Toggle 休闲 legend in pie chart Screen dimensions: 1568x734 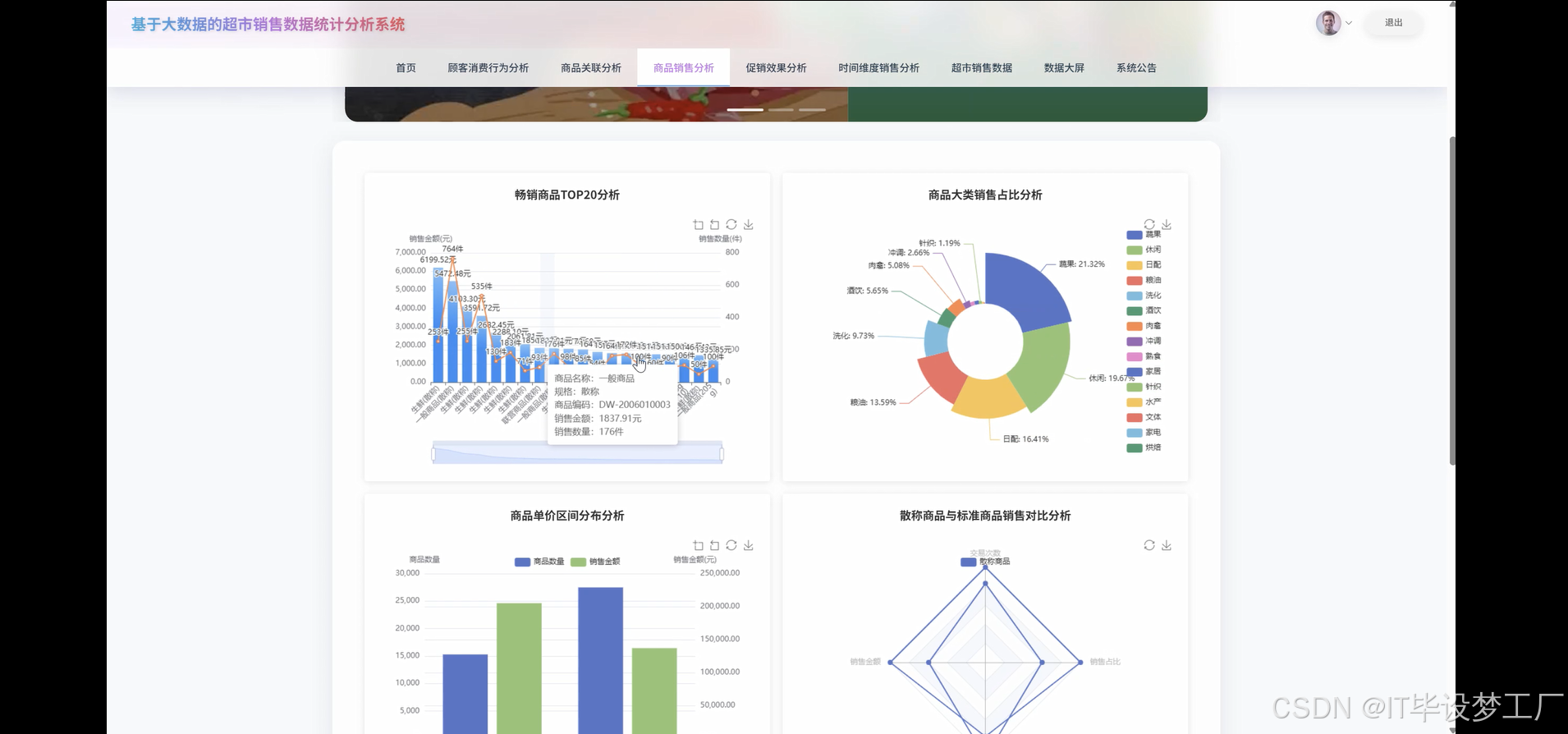pos(1144,250)
